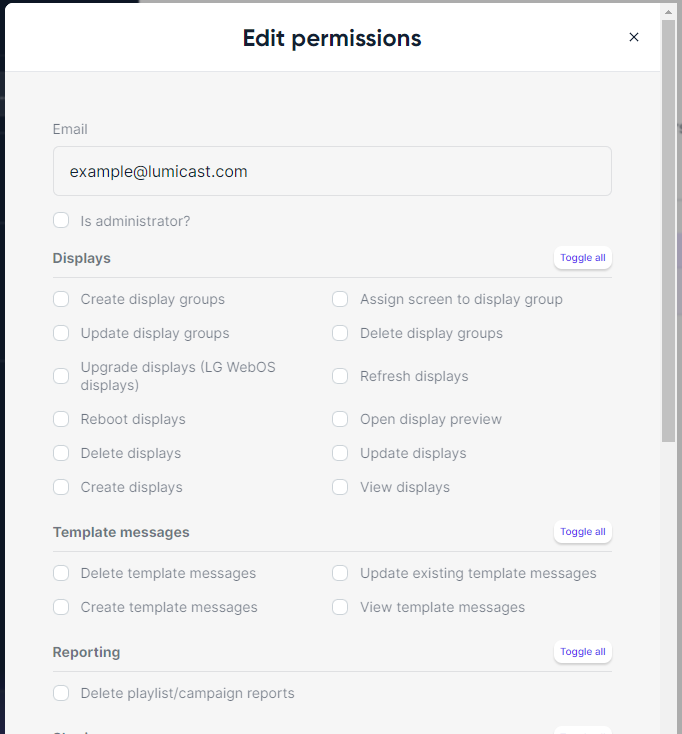The height and width of the screenshot is (734, 682).
Task: Toggle all Reporting permissions
Action: pos(583,652)
